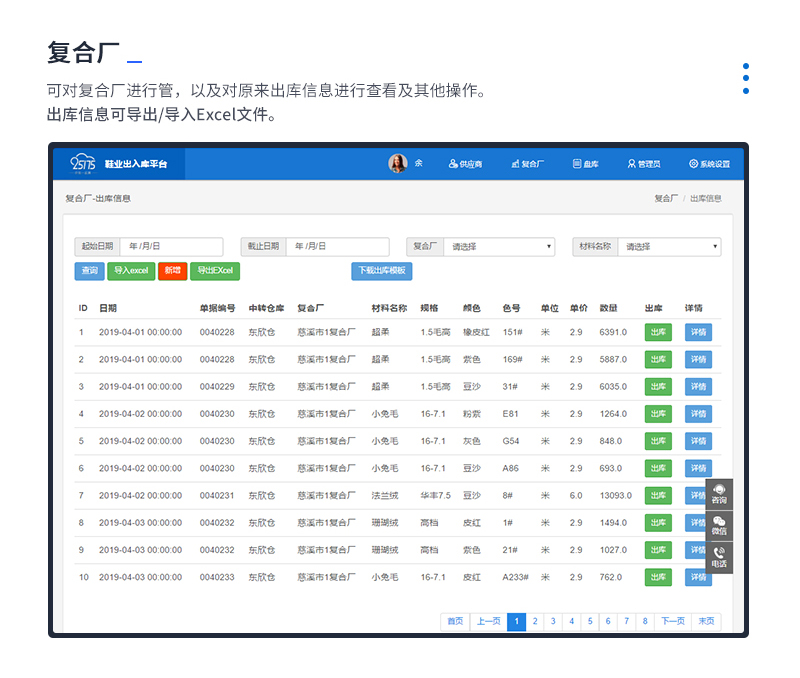Click the three vertical dots icon
The height and width of the screenshot is (678, 800).
[745, 79]
